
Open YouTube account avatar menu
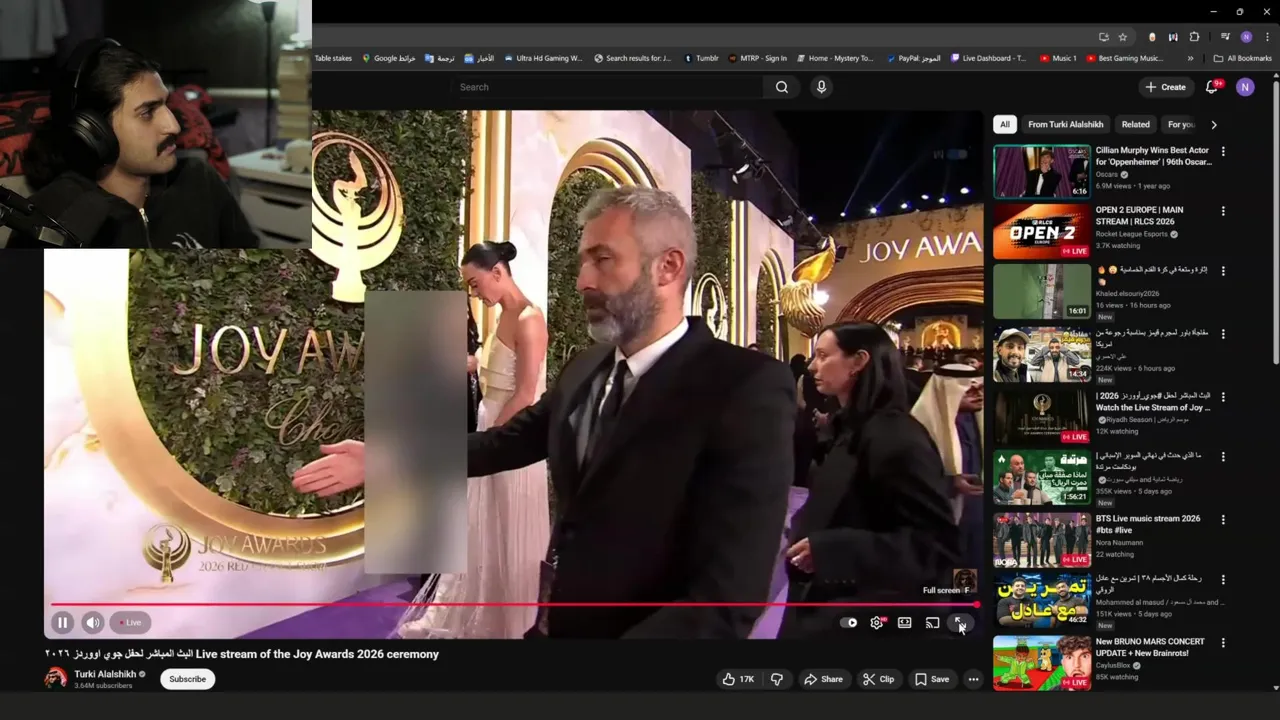coord(1245,87)
